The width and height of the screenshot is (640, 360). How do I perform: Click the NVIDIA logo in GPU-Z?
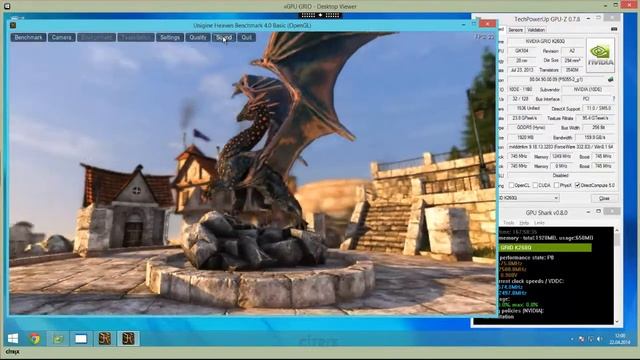[x=600, y=56]
